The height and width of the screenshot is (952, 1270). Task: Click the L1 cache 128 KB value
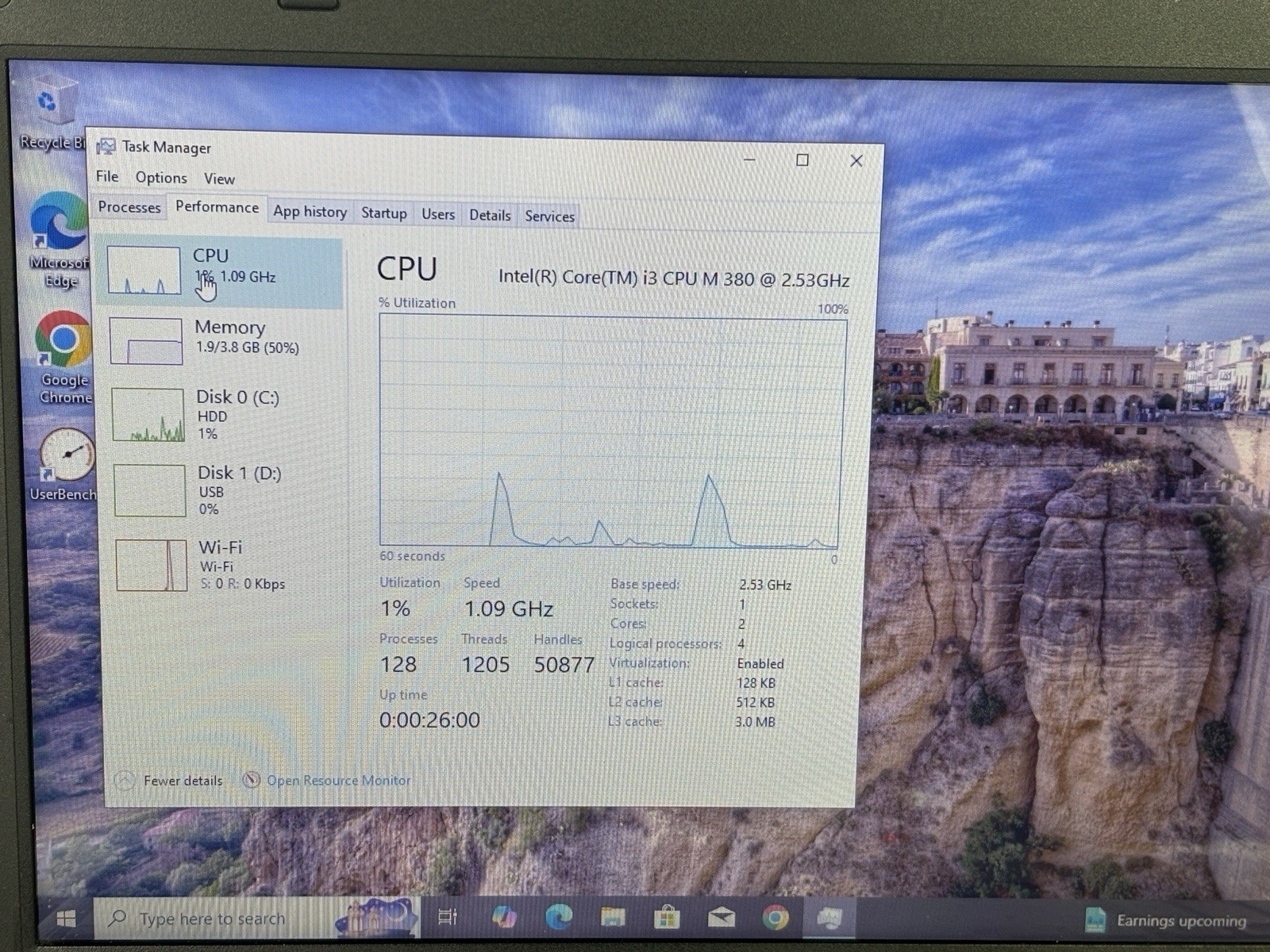[x=756, y=683]
